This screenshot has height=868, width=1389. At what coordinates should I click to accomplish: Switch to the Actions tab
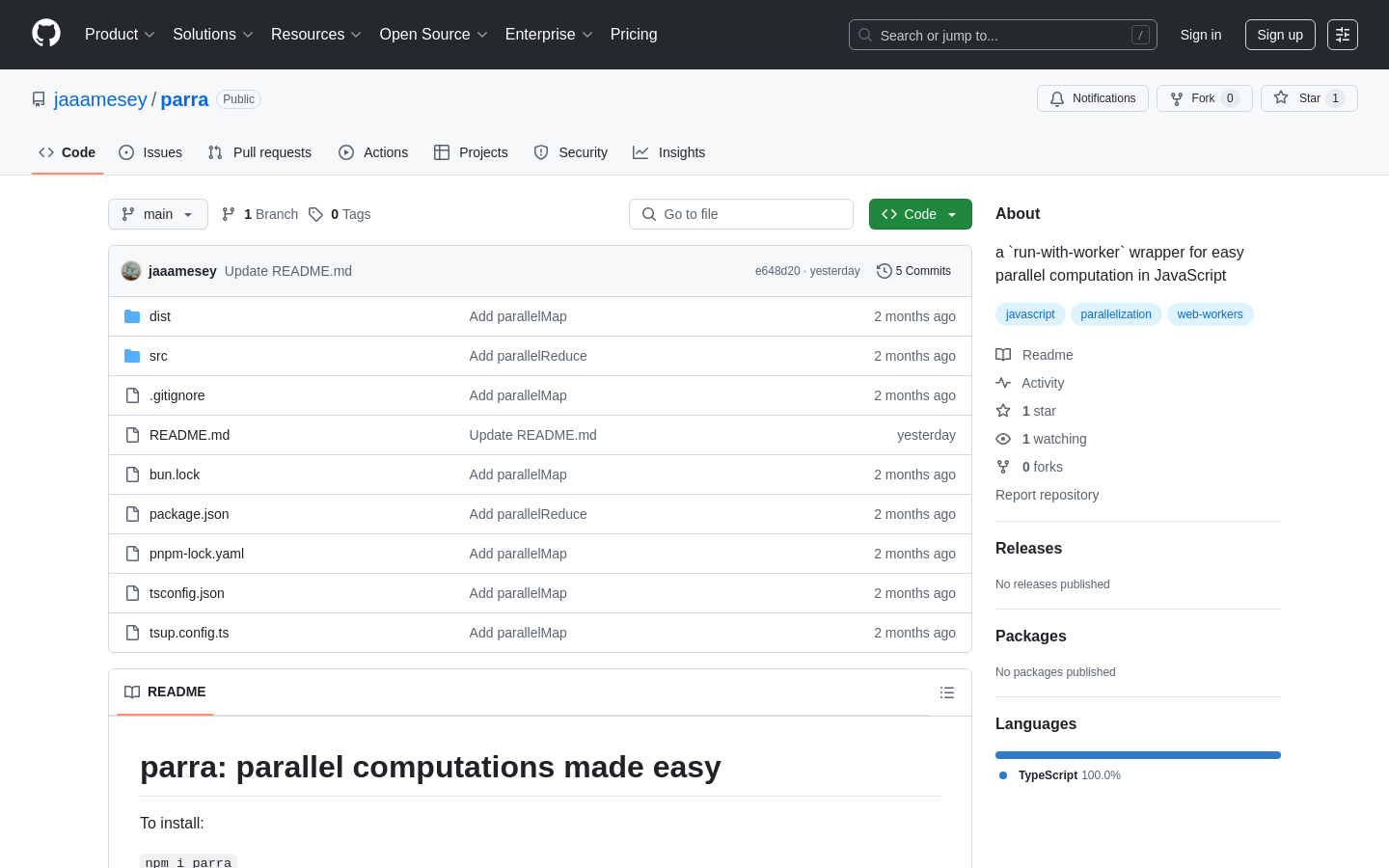pos(373,152)
